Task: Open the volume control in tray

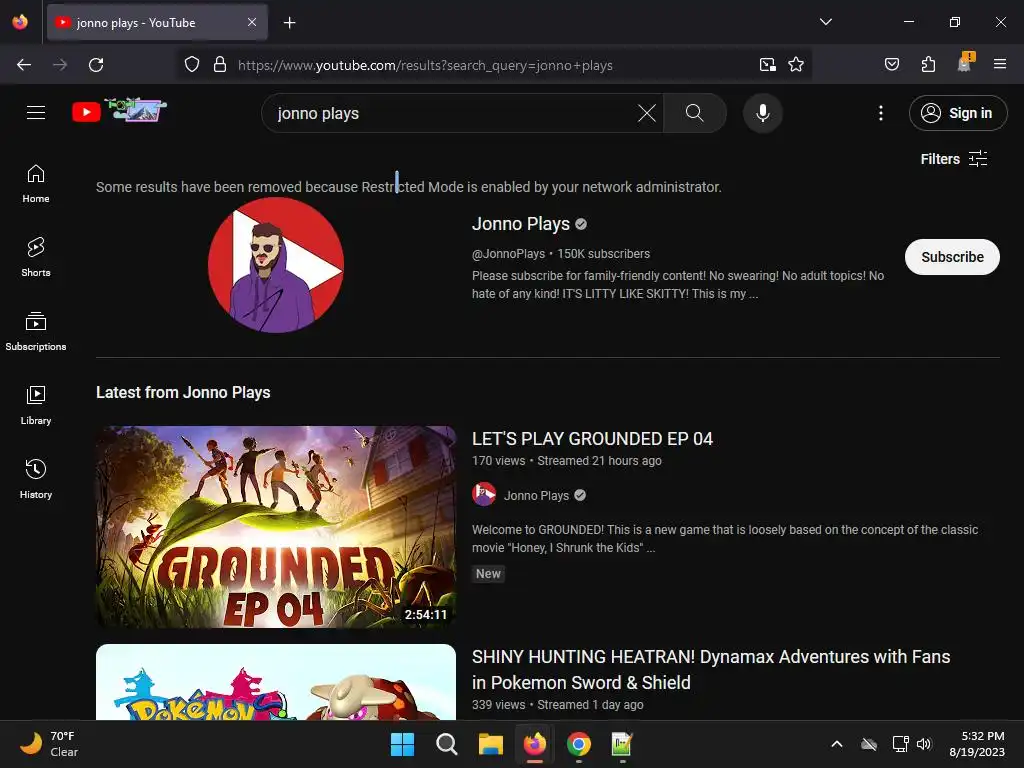Action: [x=924, y=744]
